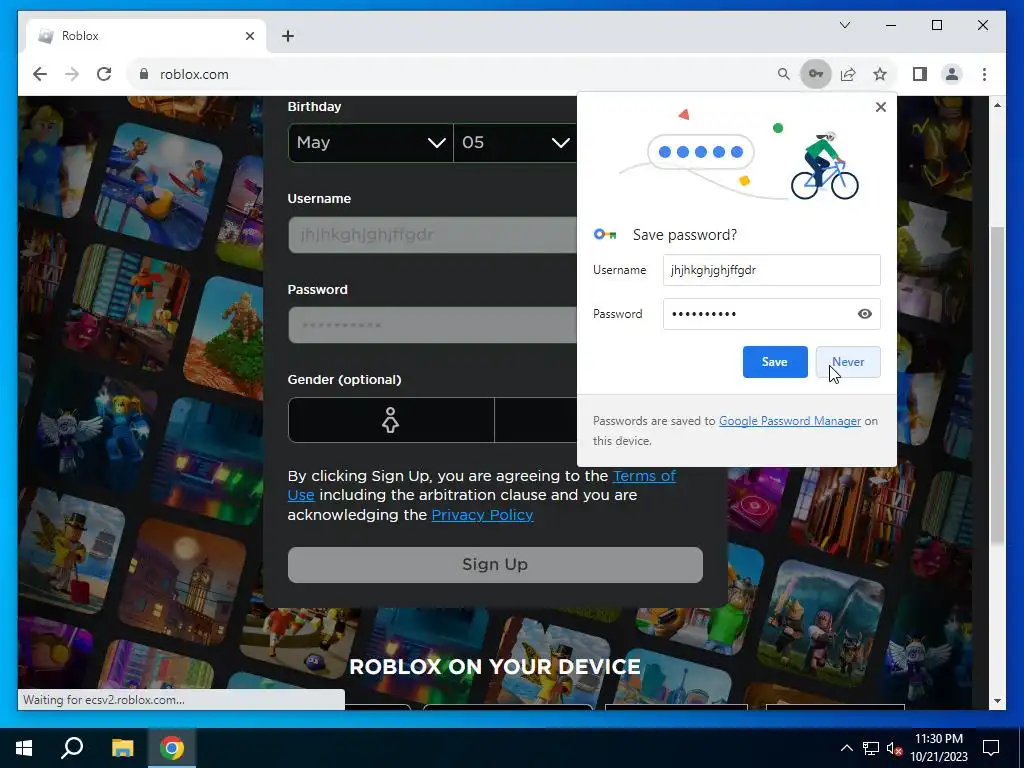
Task: Open the tab search chevron
Action: pos(845,25)
